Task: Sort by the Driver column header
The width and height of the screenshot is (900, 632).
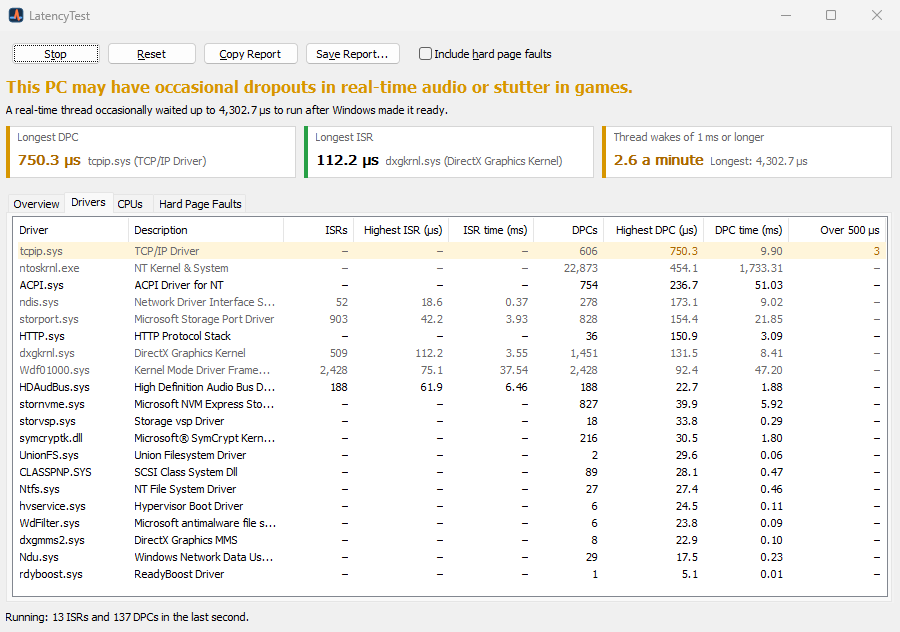Action: click(x=71, y=230)
